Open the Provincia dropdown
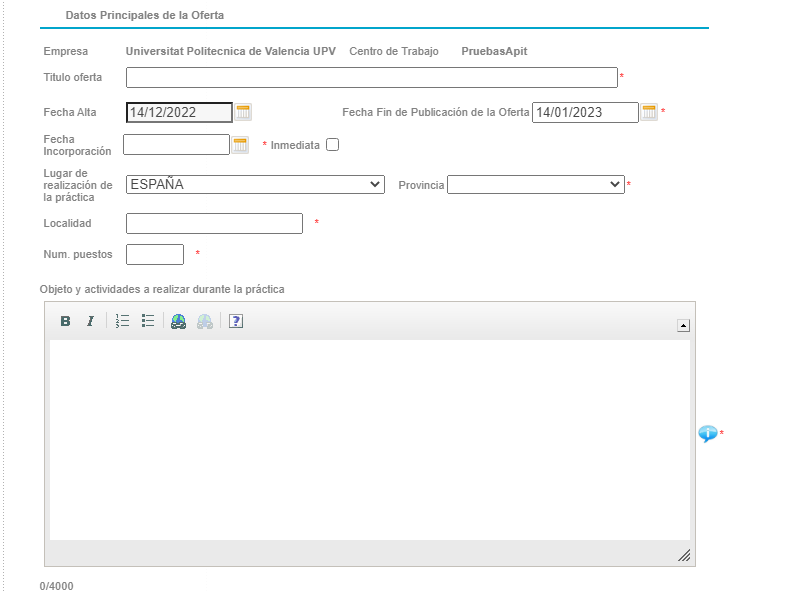The height and width of the screenshot is (591, 792). coord(535,184)
